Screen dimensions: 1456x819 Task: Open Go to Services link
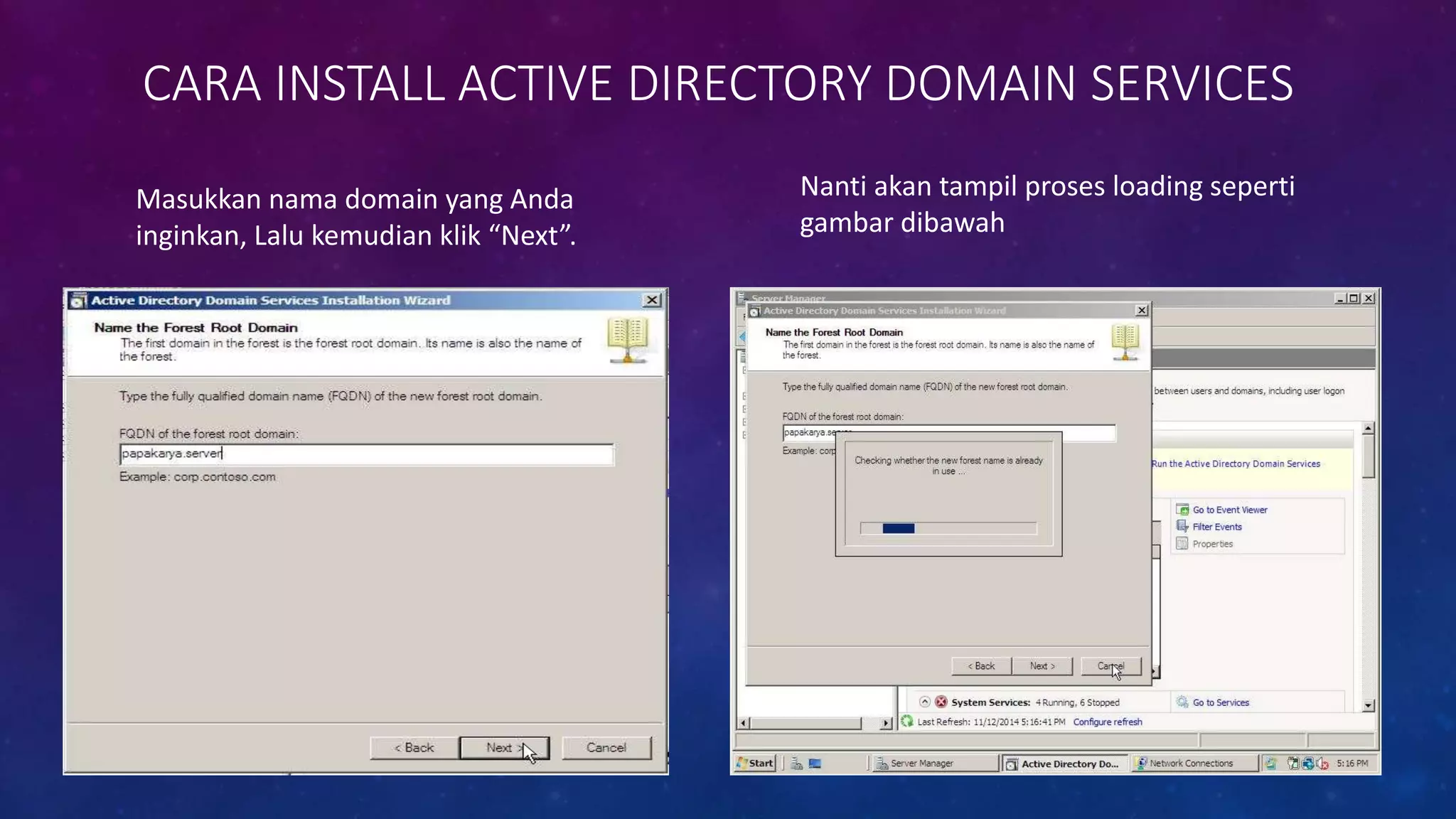[1221, 702]
